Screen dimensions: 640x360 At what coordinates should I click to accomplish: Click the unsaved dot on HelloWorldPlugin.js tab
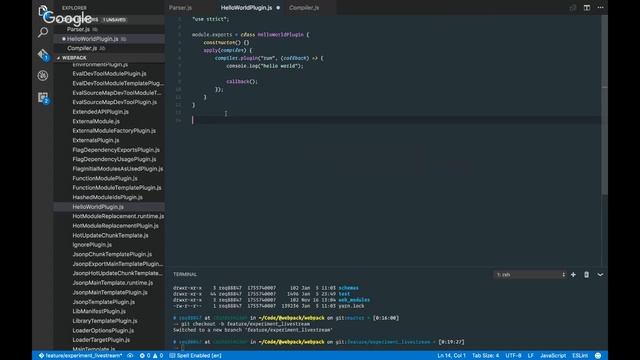[x=278, y=7]
